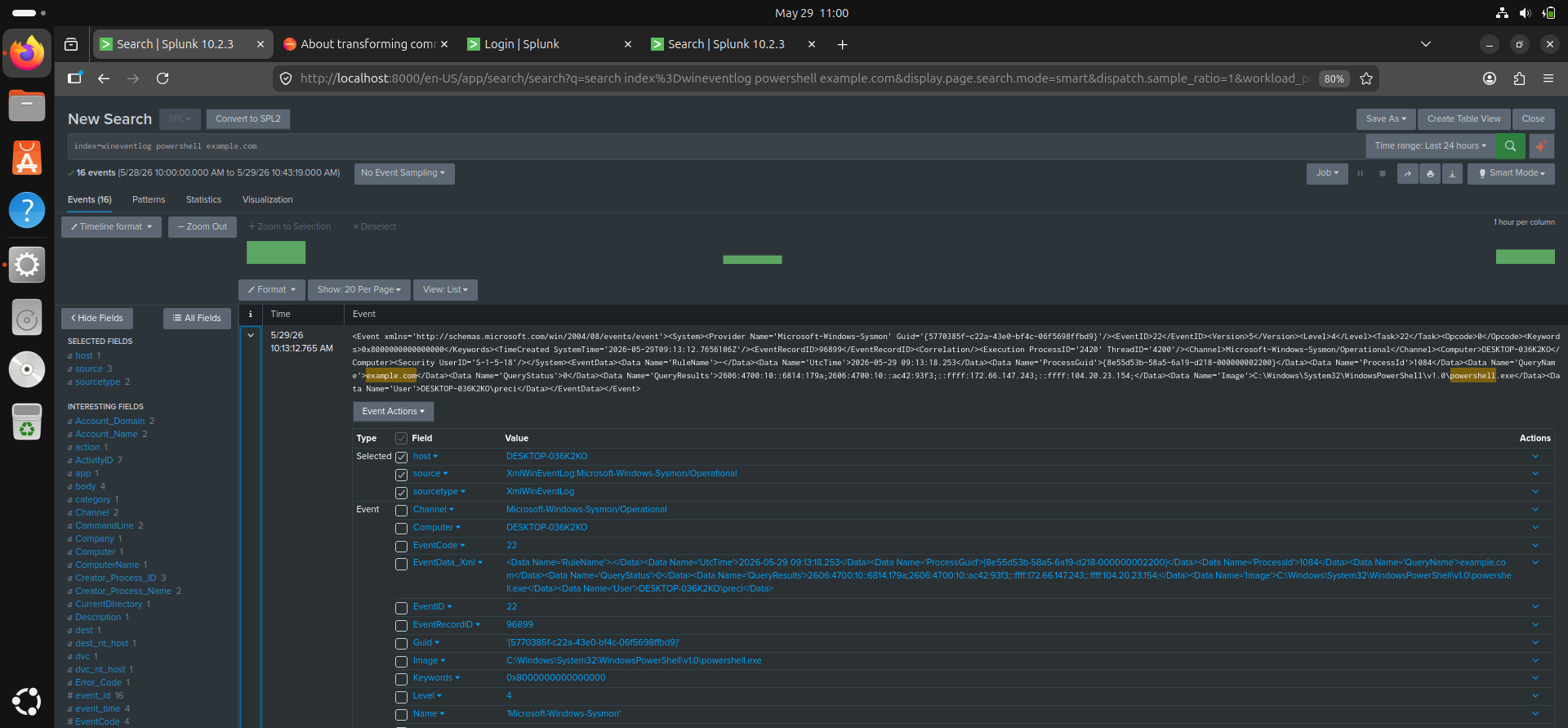Image resolution: width=1568 pixels, height=728 pixels.
Task: Open the Event Actions dropdown
Action: [393, 412]
